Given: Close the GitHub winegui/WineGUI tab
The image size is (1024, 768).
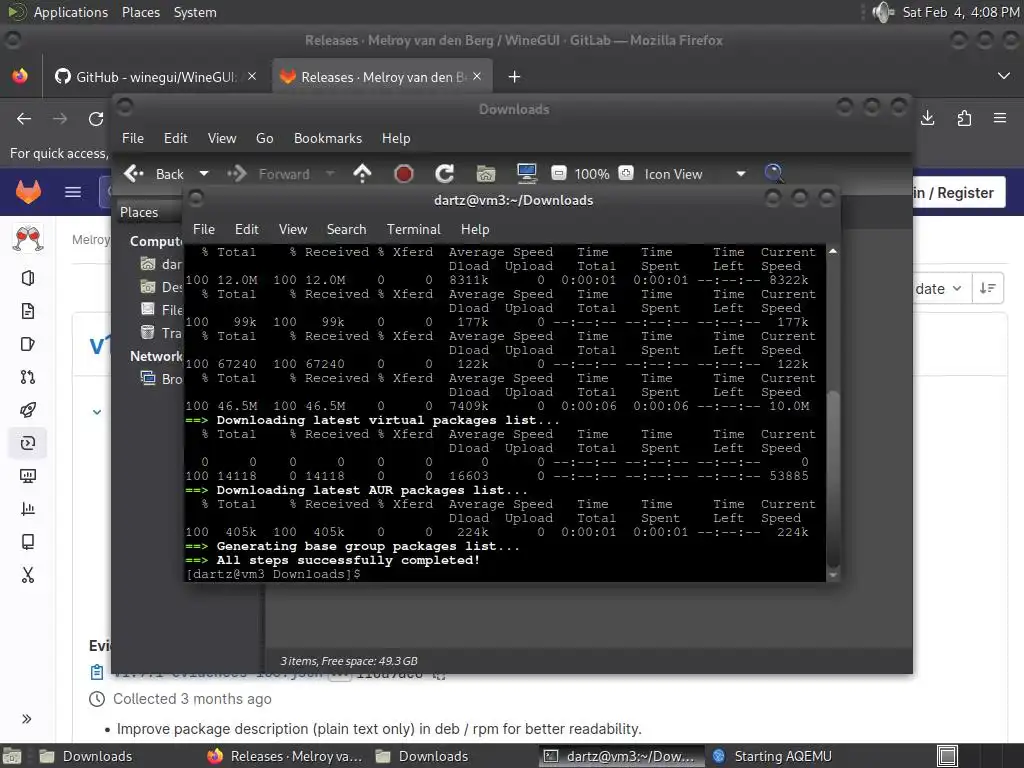Looking at the screenshot, I should coord(251,76).
